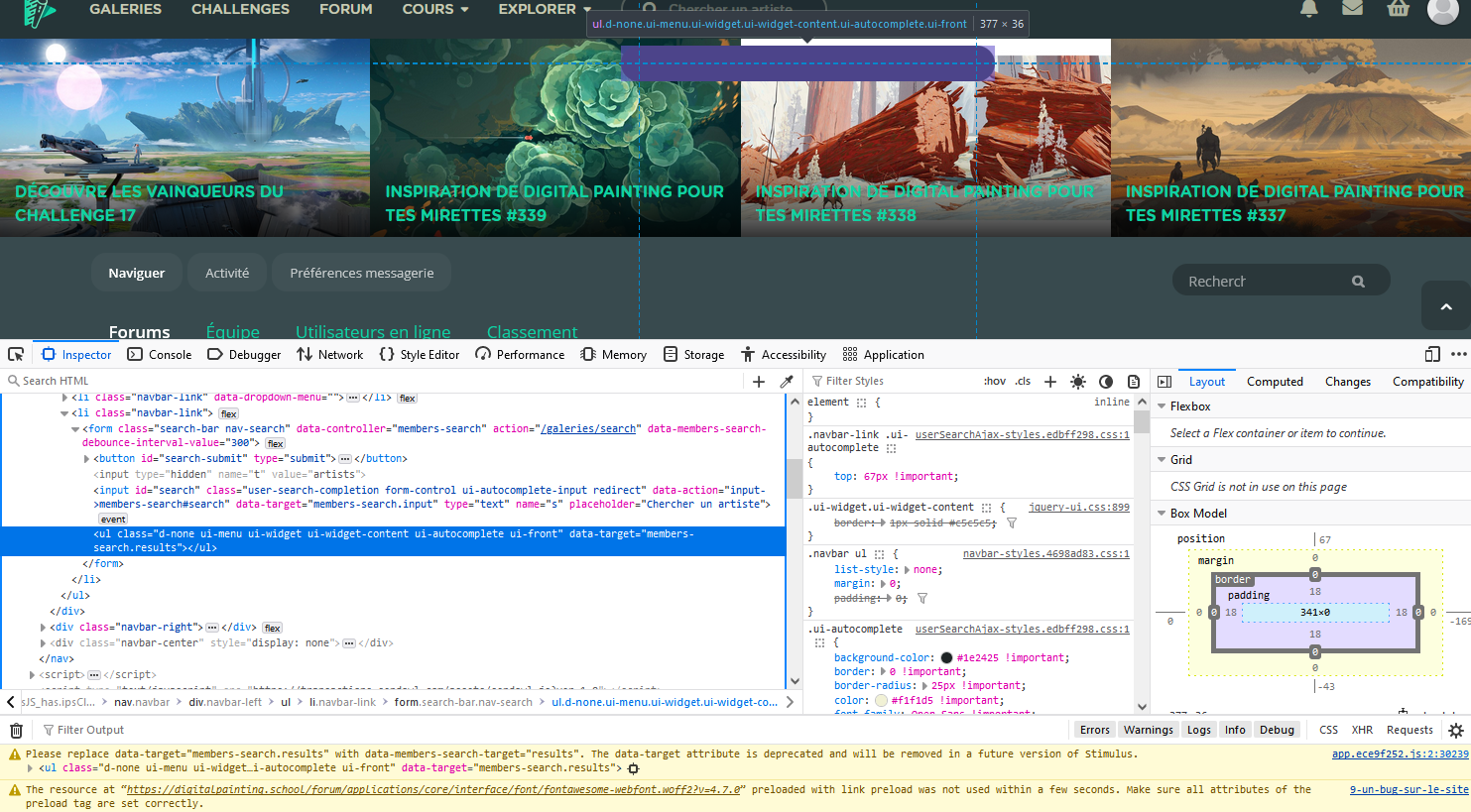Toggle the .cls class panel

click(1023, 380)
